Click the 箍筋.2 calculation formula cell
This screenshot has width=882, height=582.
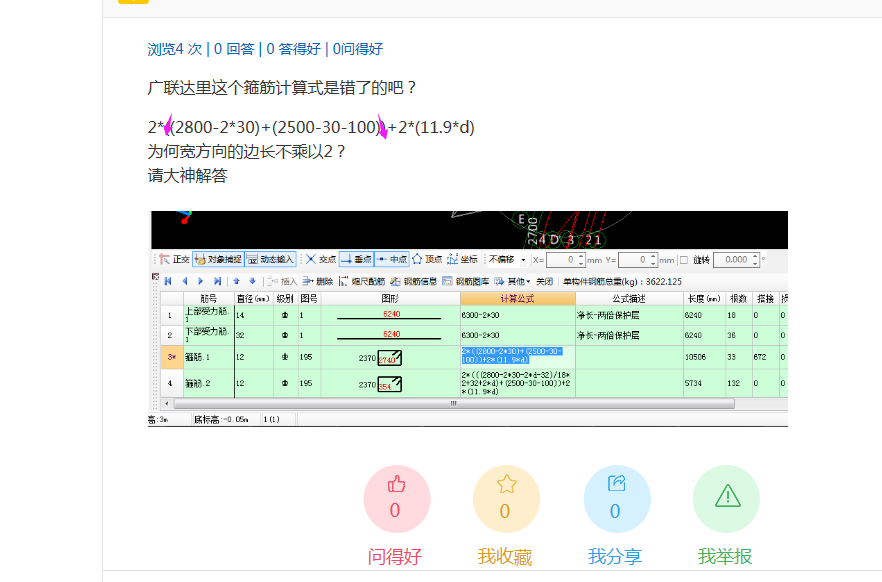[518, 383]
